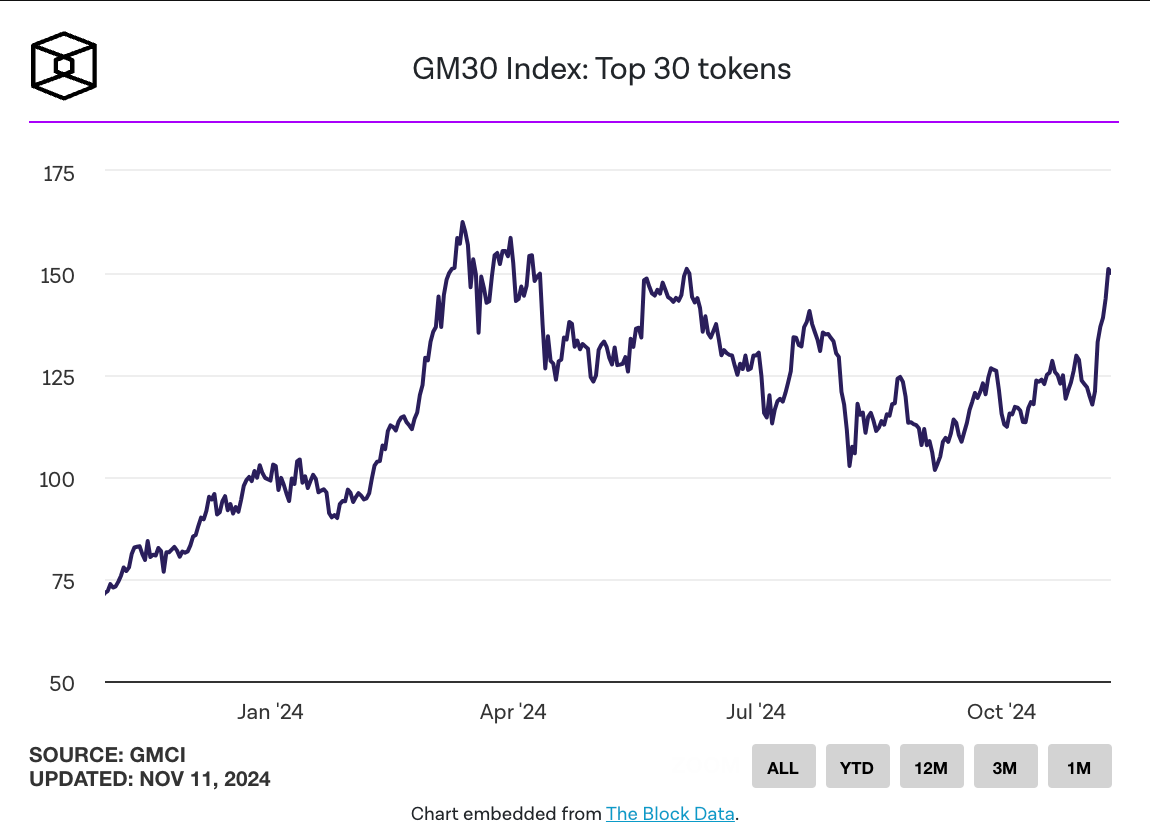Screen dimensions: 1150x840
Task: Click the March 2024 peak on line
Action: point(462,222)
